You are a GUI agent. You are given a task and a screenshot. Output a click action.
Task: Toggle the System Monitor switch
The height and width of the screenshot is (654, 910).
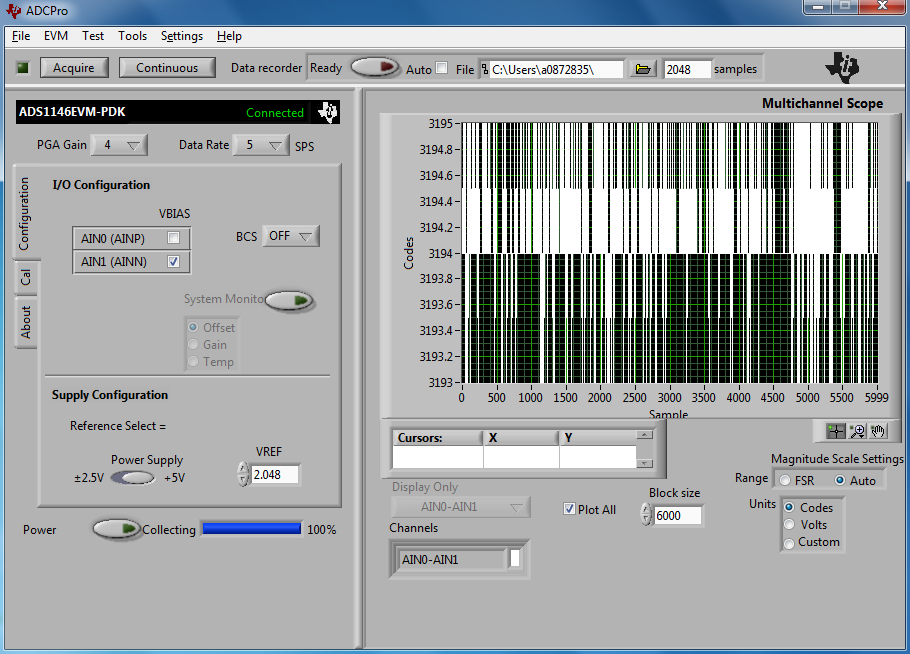coord(289,301)
